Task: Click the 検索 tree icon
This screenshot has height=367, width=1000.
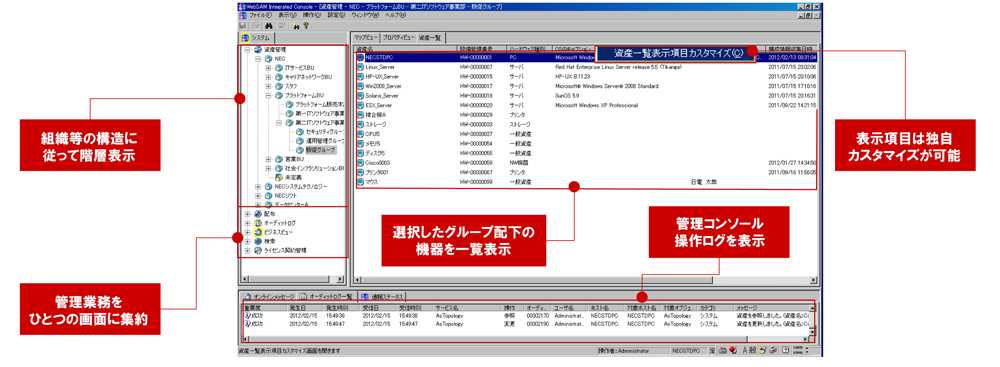Action: tap(258, 241)
